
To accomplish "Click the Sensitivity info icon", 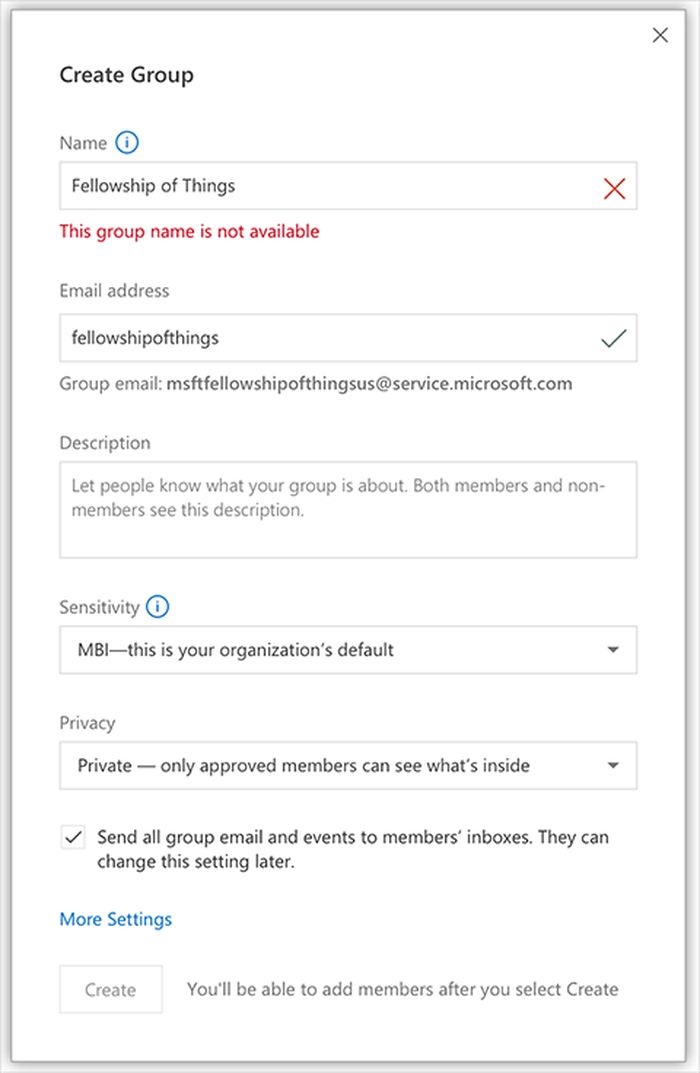I will coord(157,607).
